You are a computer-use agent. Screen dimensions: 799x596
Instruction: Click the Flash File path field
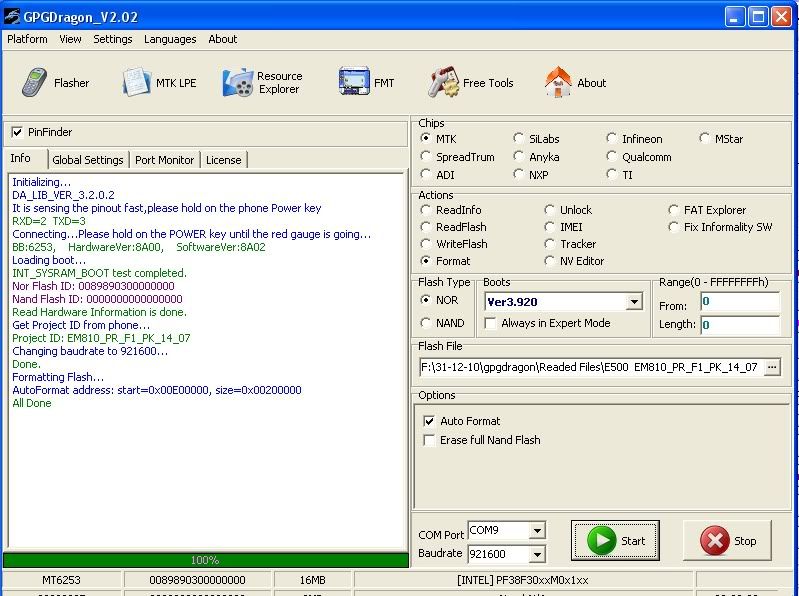591,367
